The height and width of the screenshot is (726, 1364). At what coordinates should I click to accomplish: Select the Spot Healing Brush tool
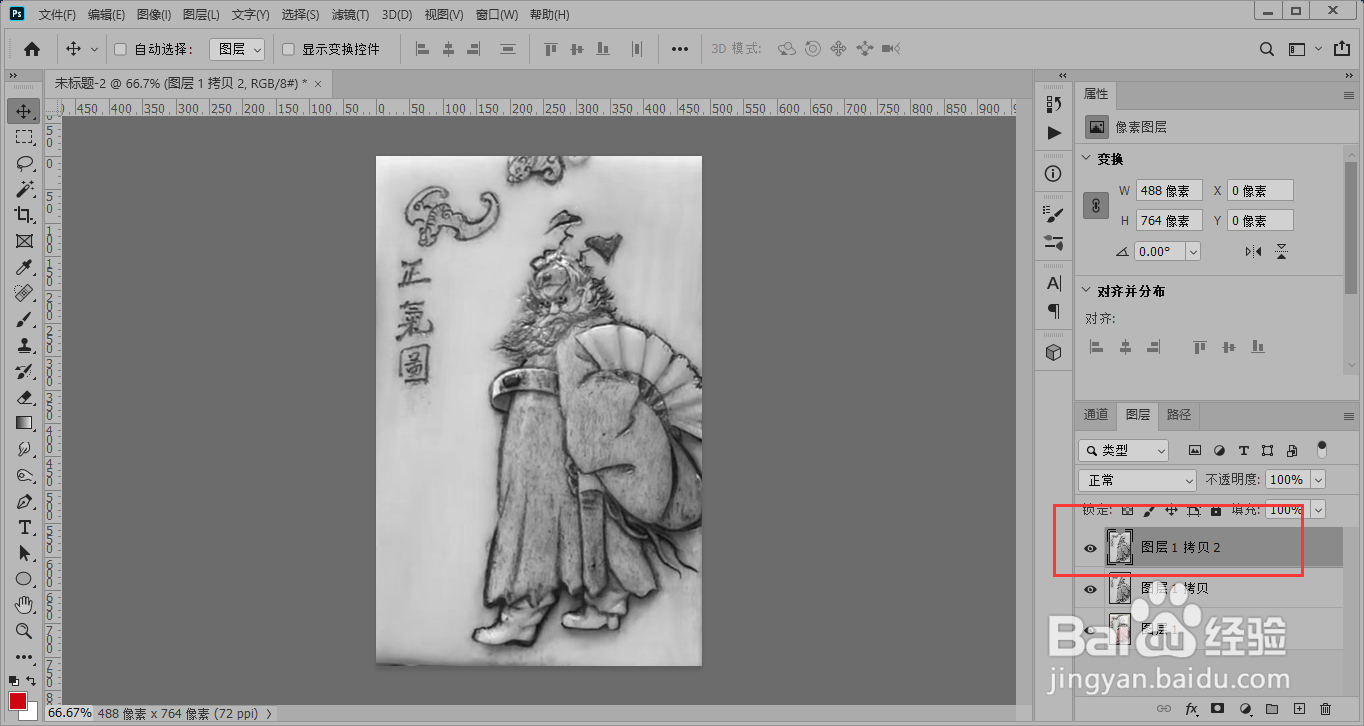point(24,293)
